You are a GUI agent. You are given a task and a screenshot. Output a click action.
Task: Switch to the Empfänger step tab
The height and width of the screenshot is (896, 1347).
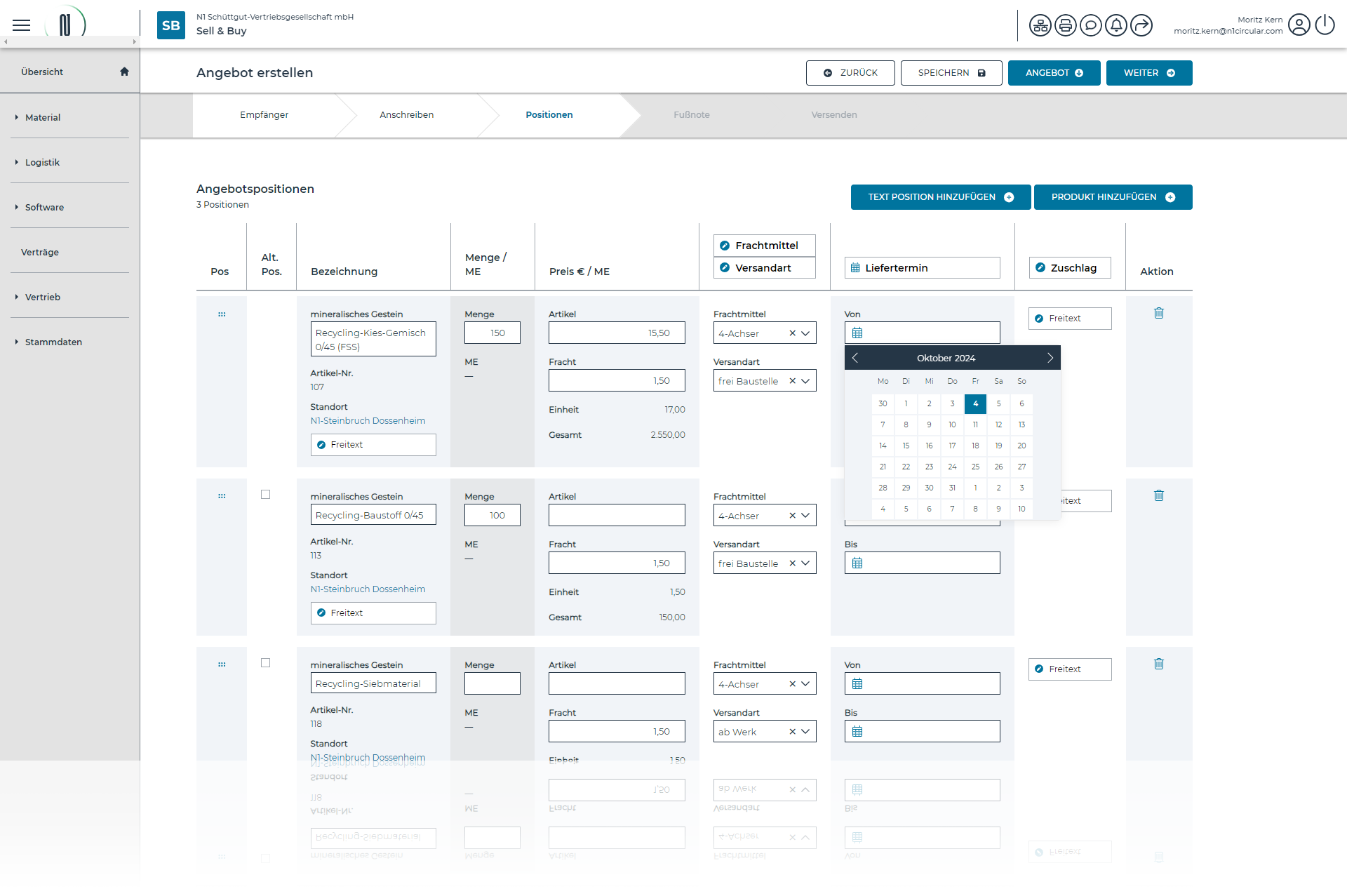[x=264, y=115]
